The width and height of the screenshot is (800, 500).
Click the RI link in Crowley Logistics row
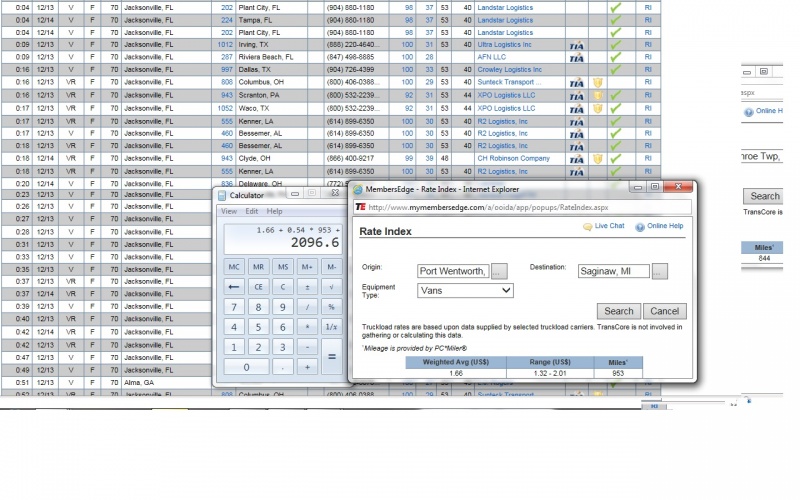pos(648,69)
